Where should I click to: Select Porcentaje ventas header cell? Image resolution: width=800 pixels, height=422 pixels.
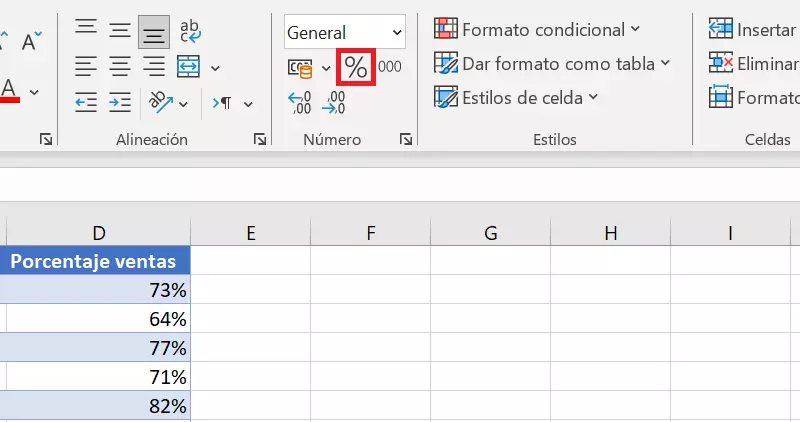(95, 261)
